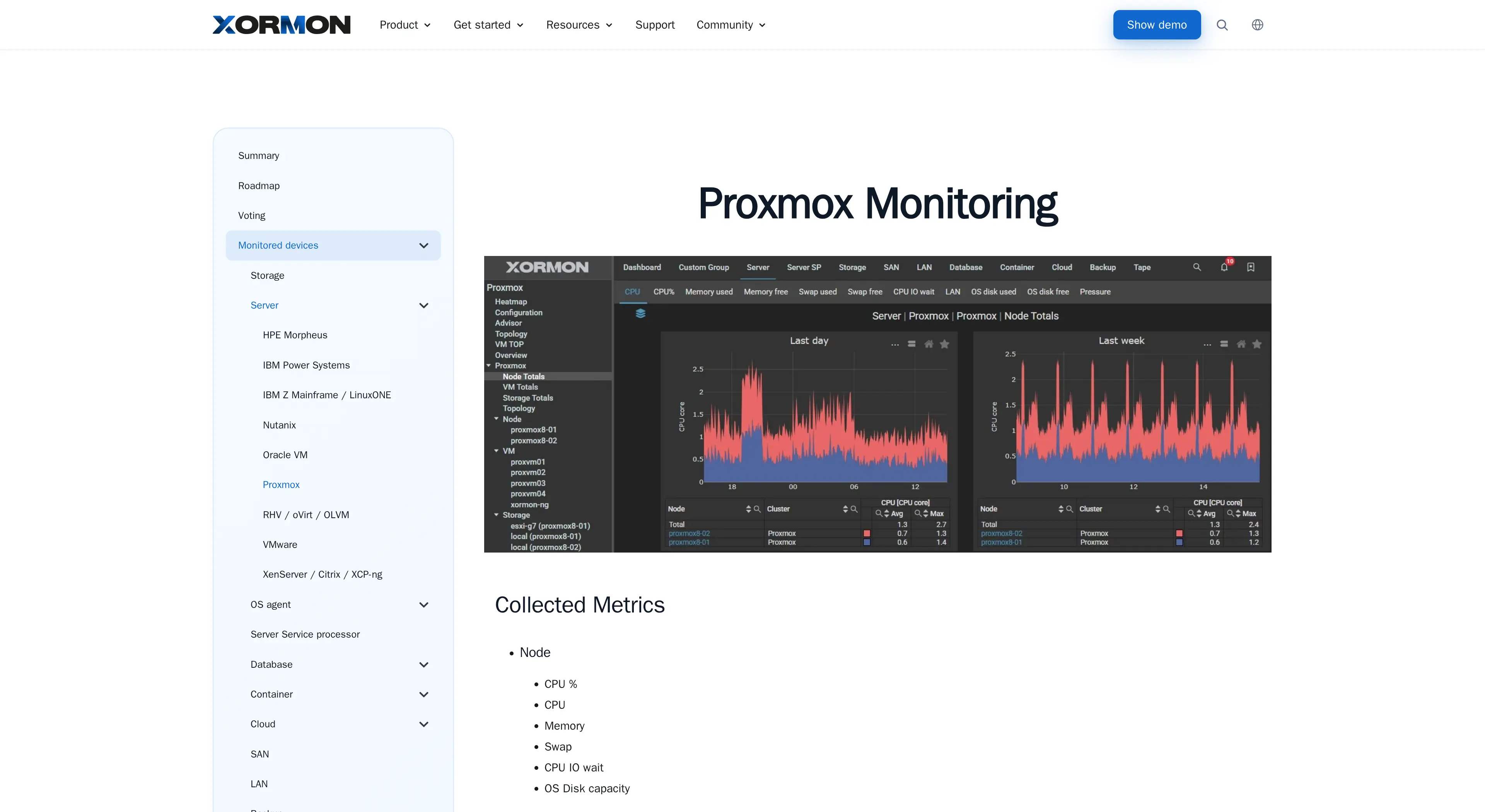Open the Storage sidebar link

pyautogui.click(x=267, y=275)
